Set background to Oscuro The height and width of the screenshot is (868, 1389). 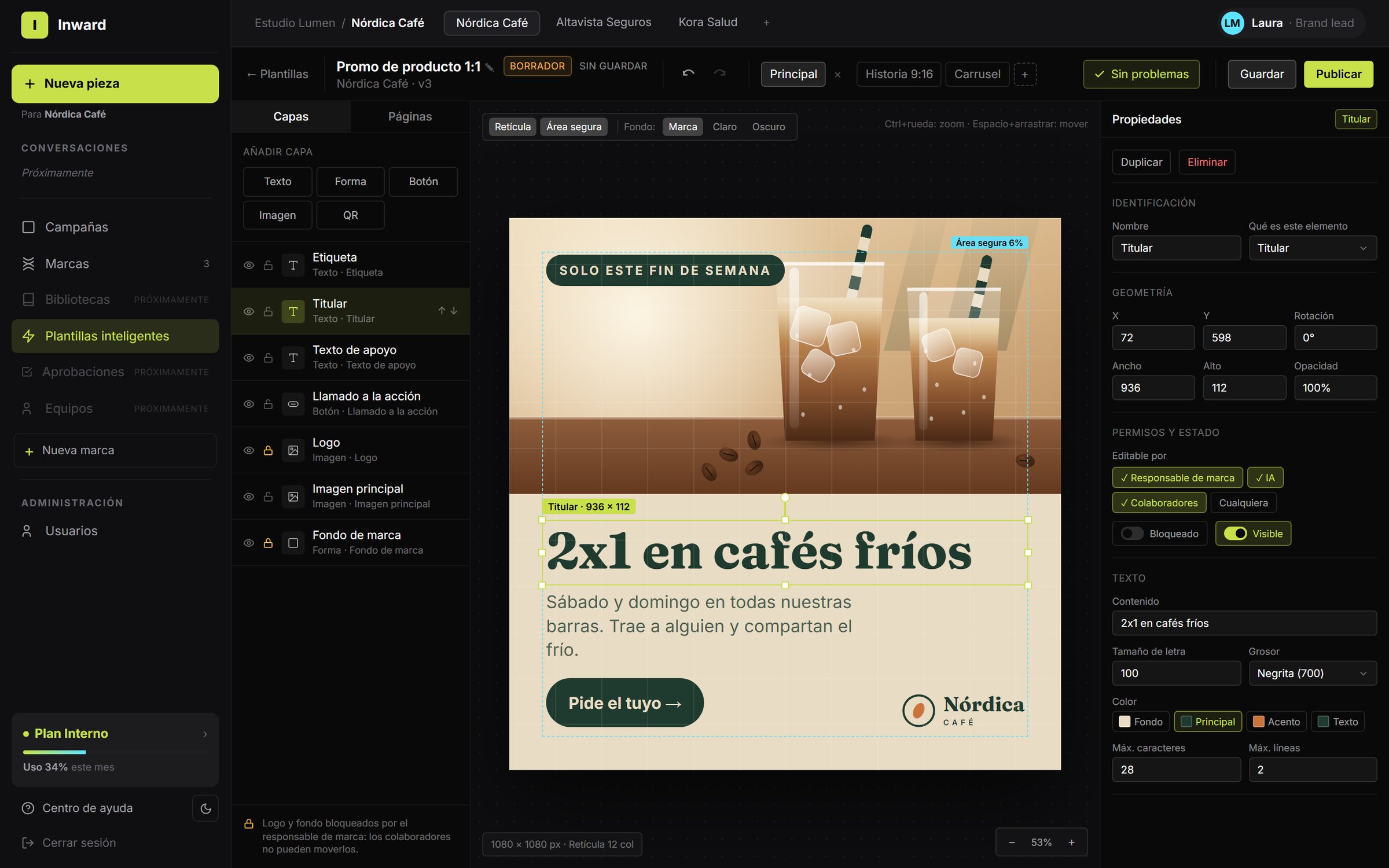click(768, 127)
